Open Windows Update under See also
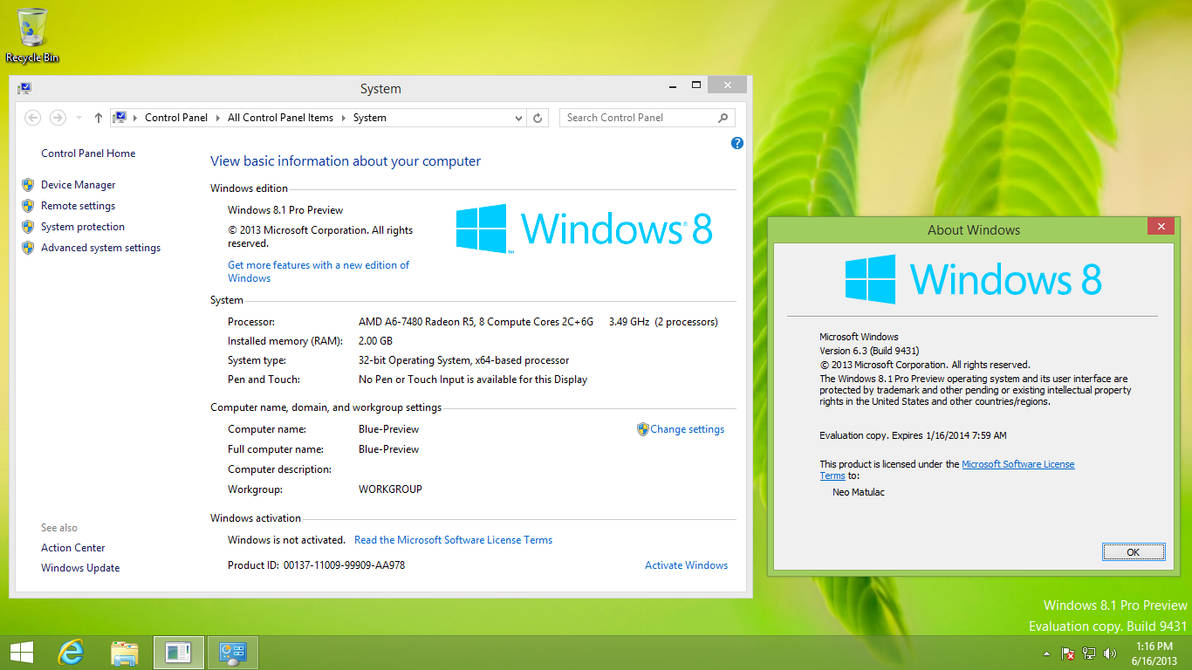Image resolution: width=1192 pixels, height=670 pixels. click(80, 568)
